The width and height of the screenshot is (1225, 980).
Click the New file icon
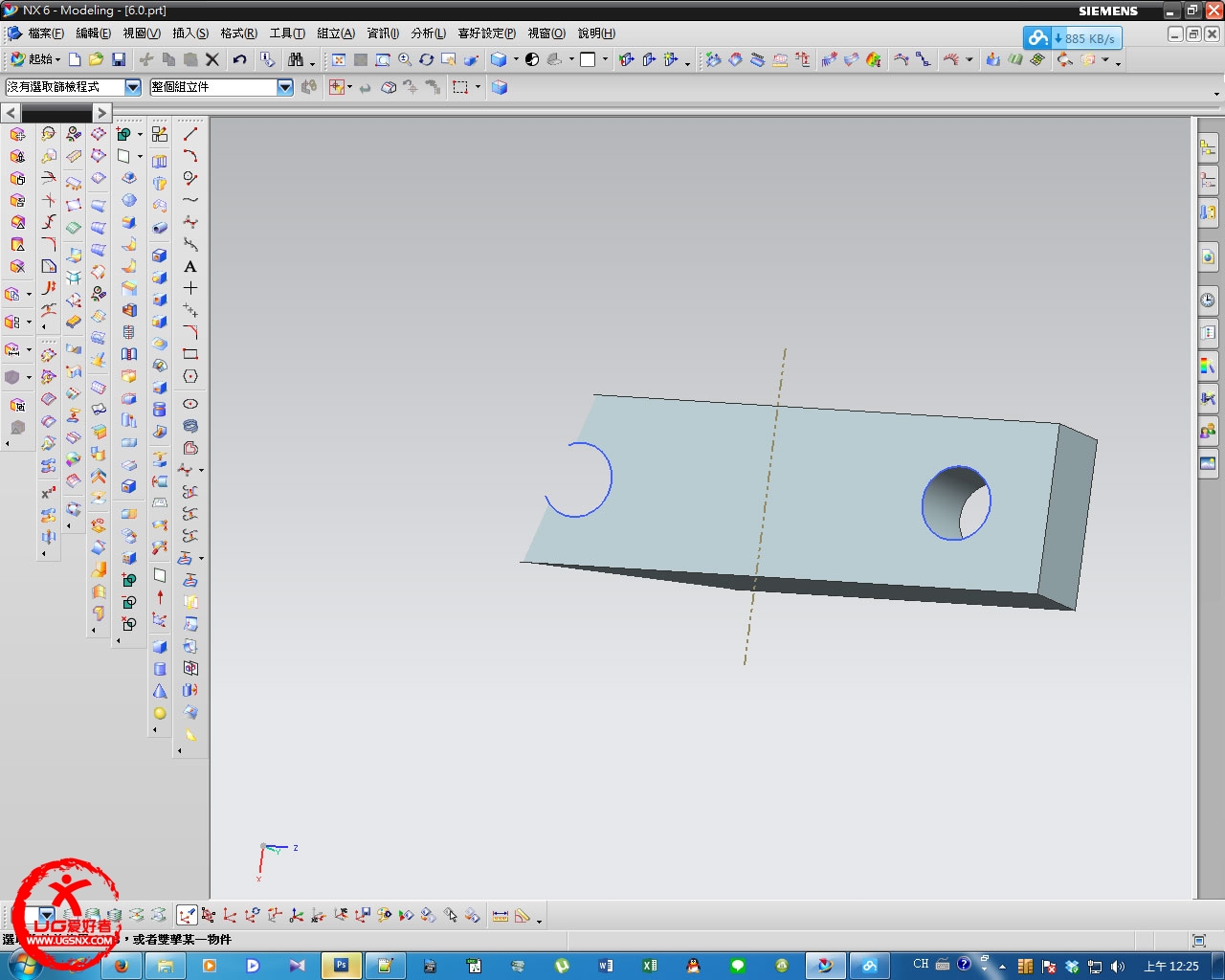coord(75,59)
